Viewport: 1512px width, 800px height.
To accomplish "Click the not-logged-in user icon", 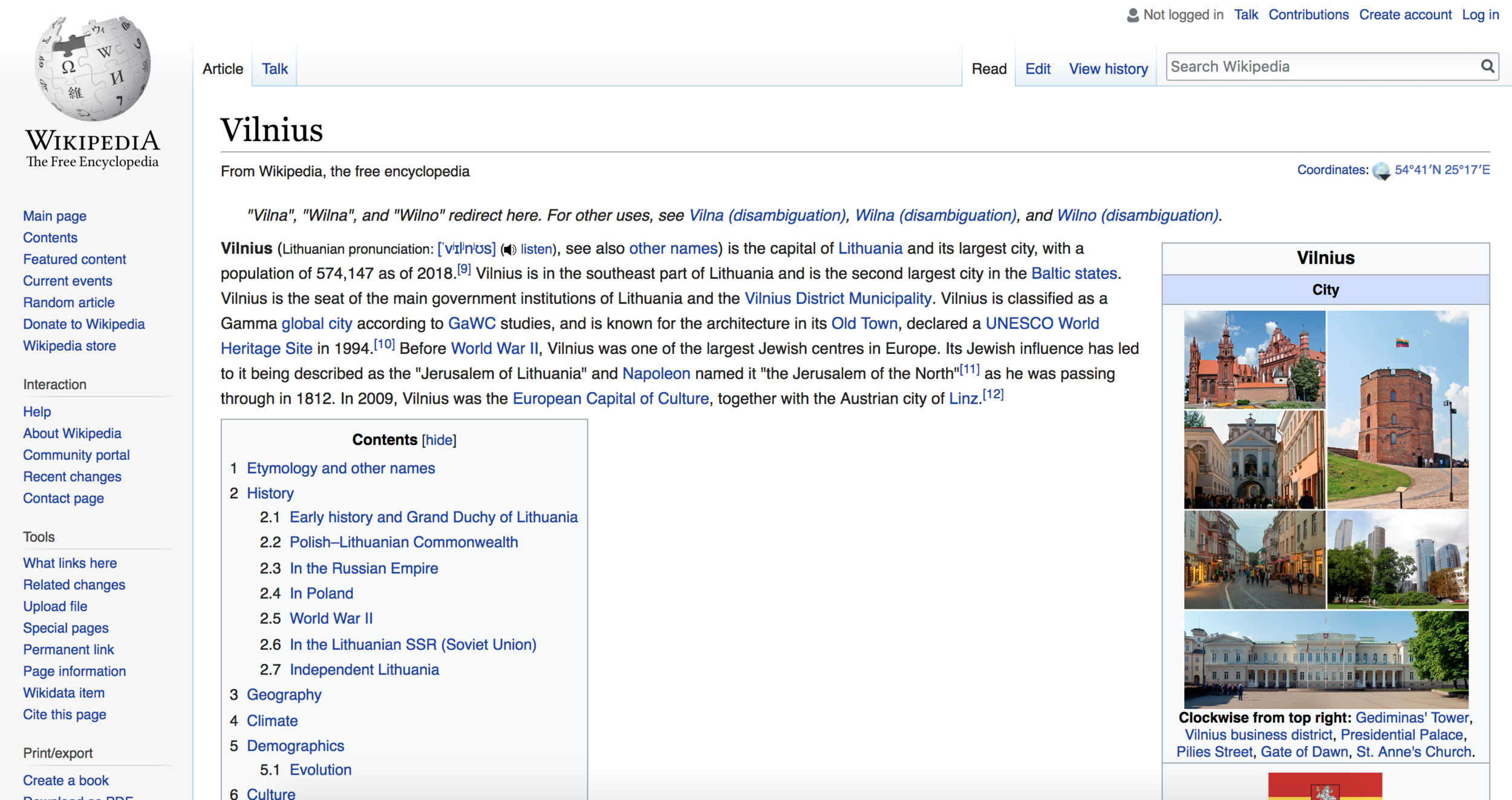I will [x=1133, y=15].
